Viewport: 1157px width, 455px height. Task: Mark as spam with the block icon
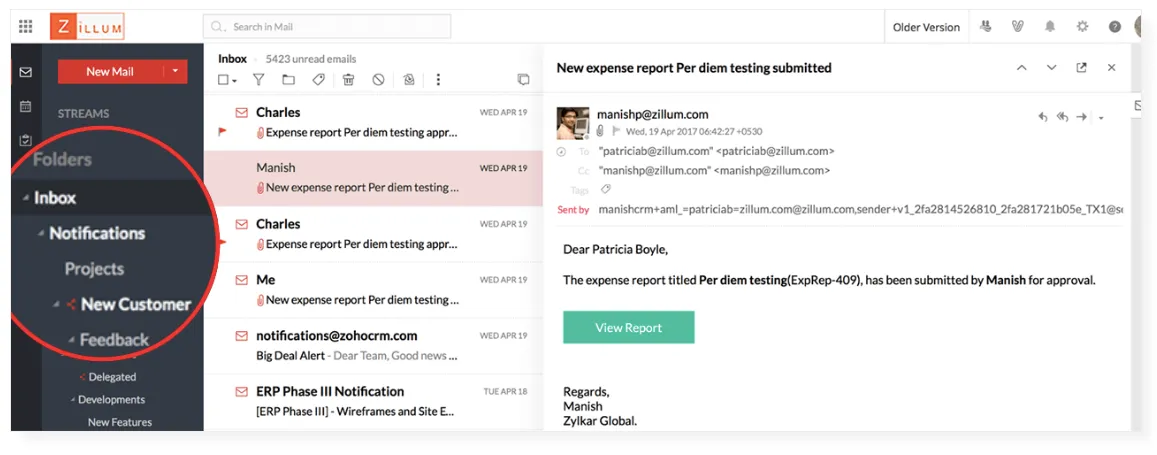pyautogui.click(x=378, y=80)
